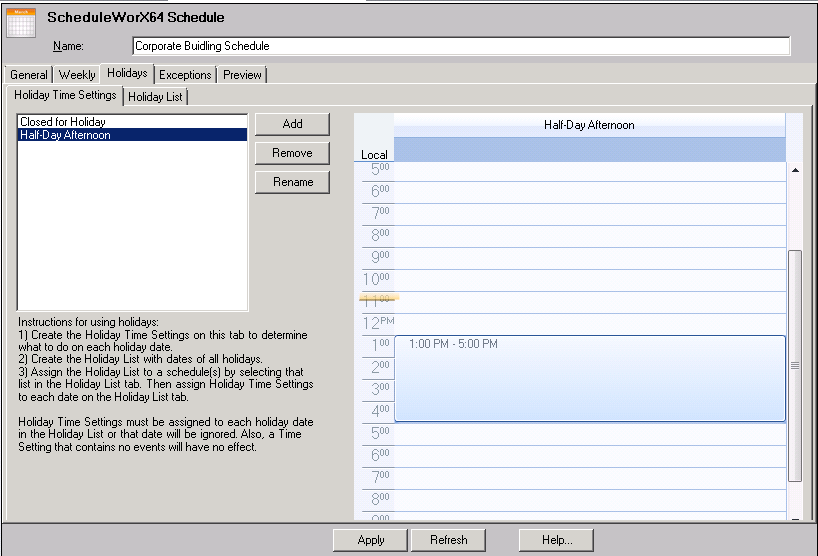This screenshot has width=818, height=556.
Task: Go to the Exceptions tab
Action: click(185, 75)
